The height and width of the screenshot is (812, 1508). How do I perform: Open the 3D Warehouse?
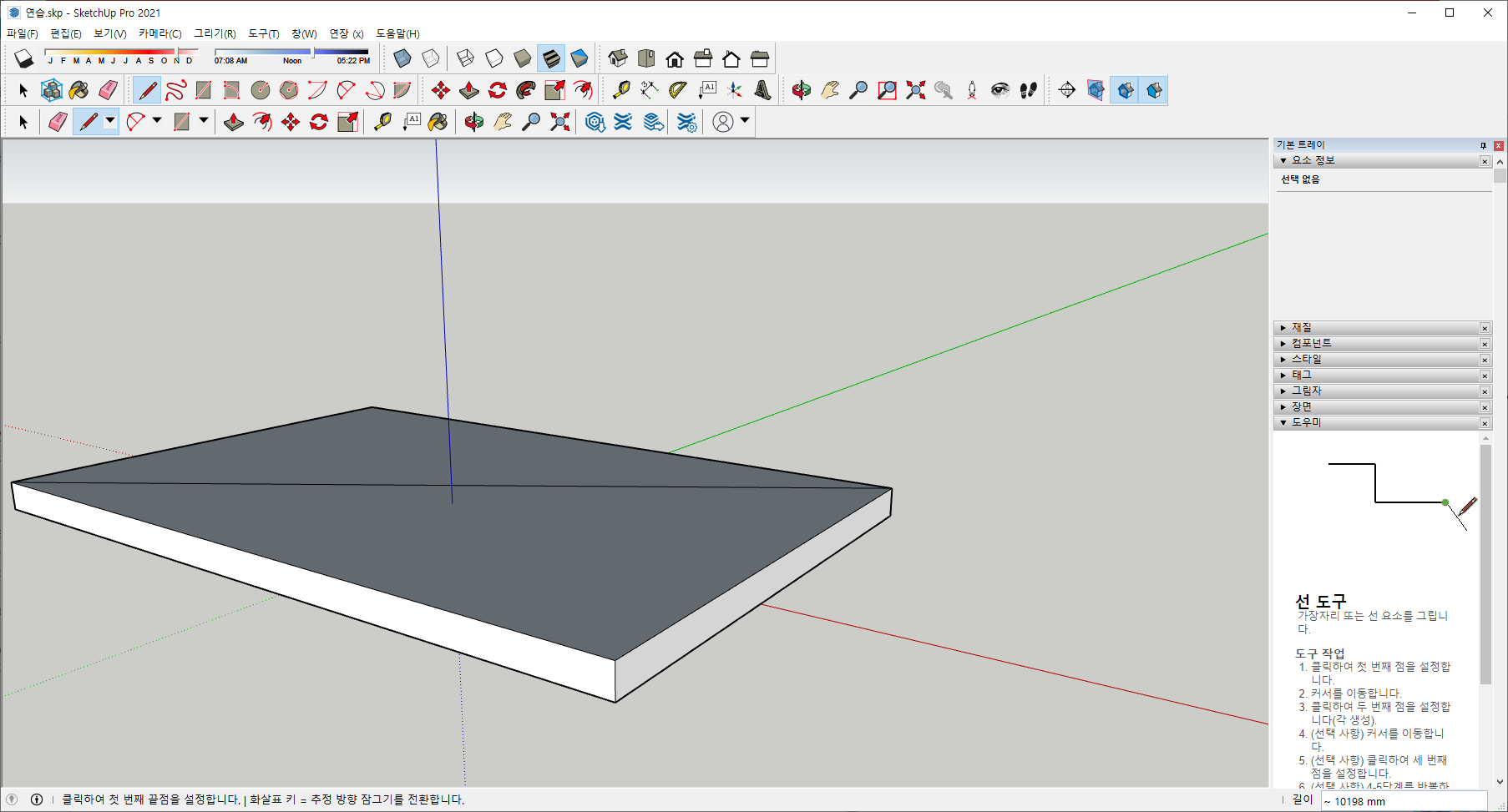pyautogui.click(x=595, y=122)
